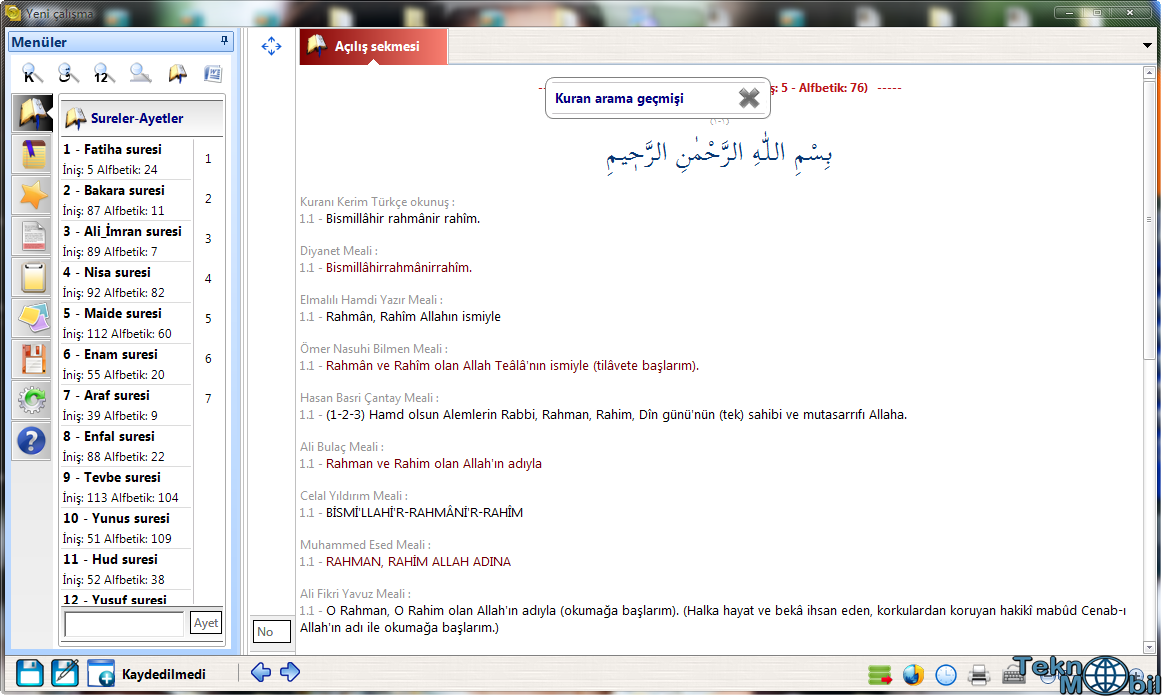
Task: Open the K letter search magnifier tool
Action: (x=32, y=73)
